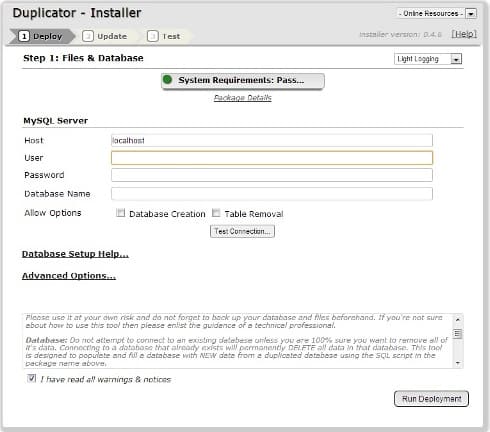
Task: Expand Database Setup Help section
Action: point(75,254)
